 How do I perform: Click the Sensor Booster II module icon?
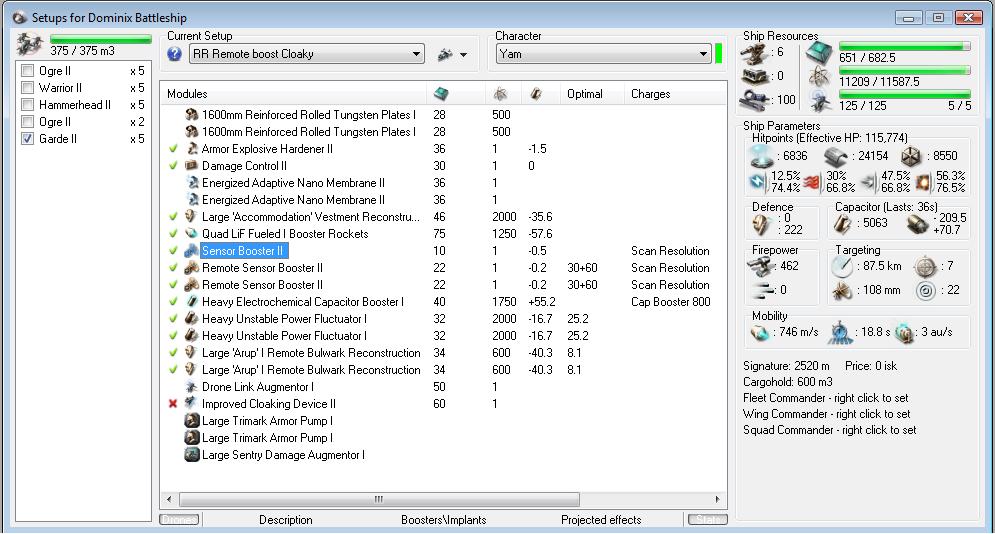click(191, 251)
